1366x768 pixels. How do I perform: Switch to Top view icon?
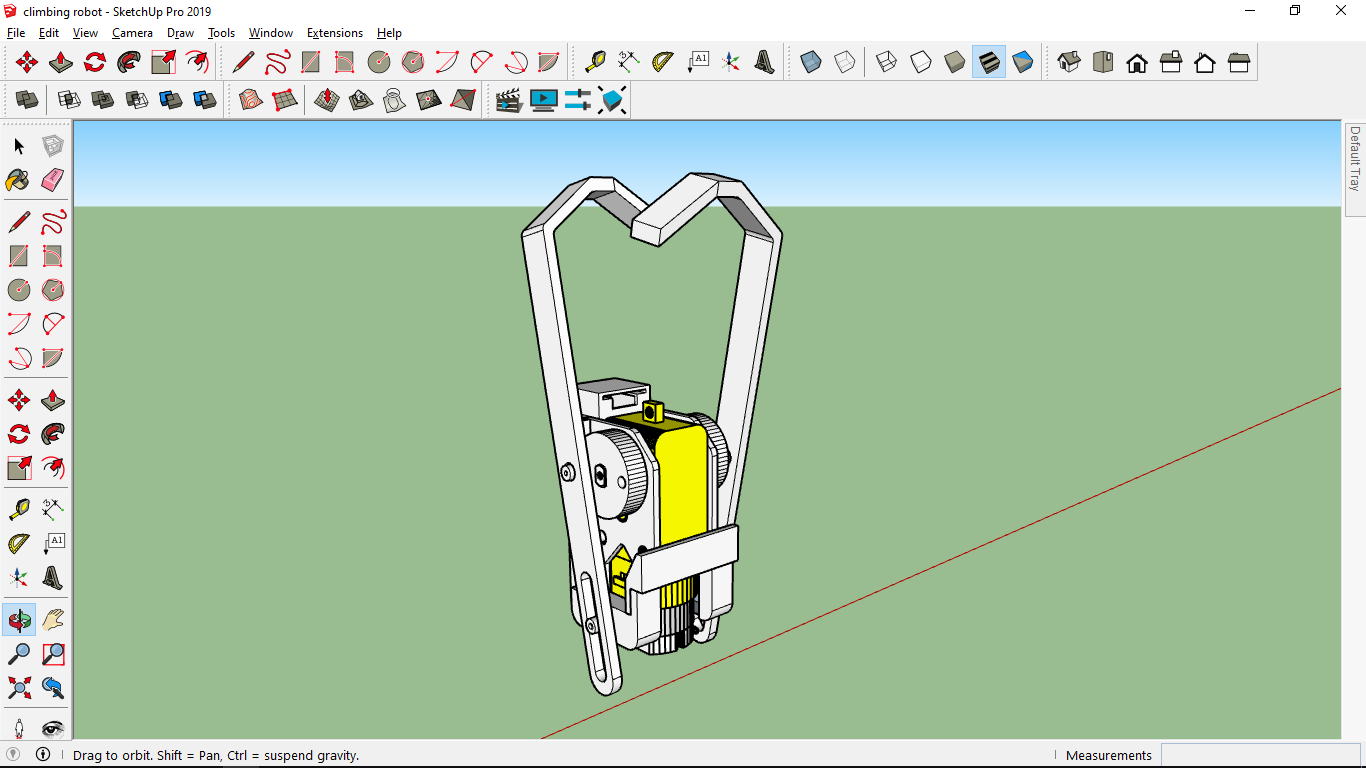tap(1103, 62)
